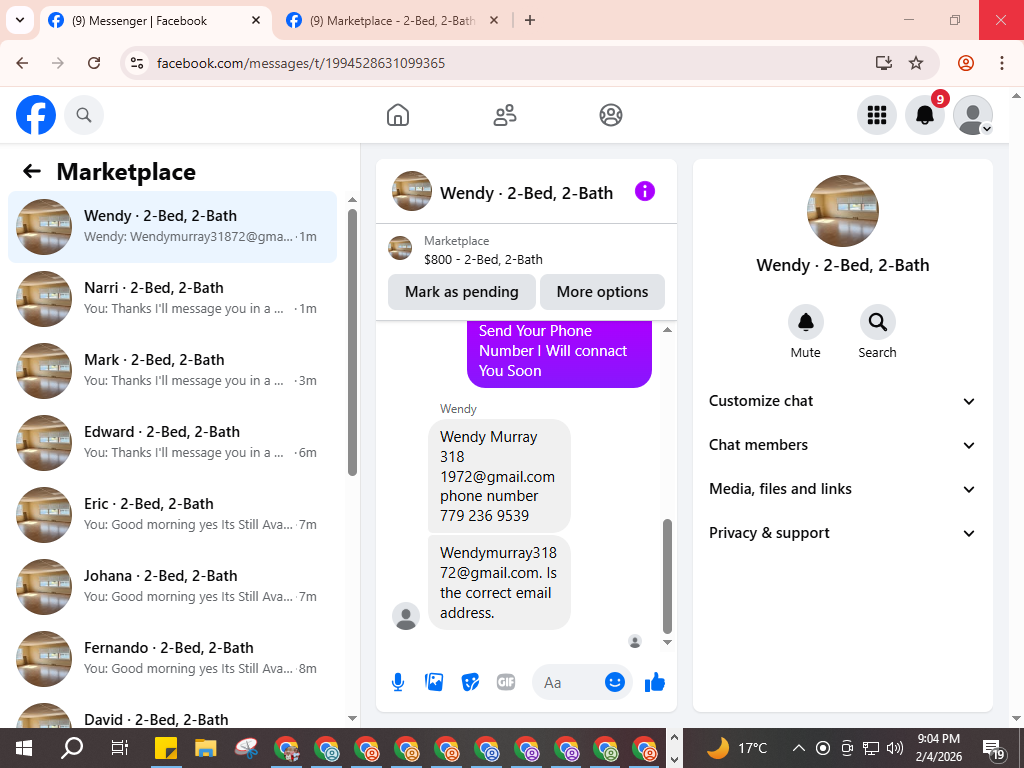Open Chrome profile icon

[966, 63]
